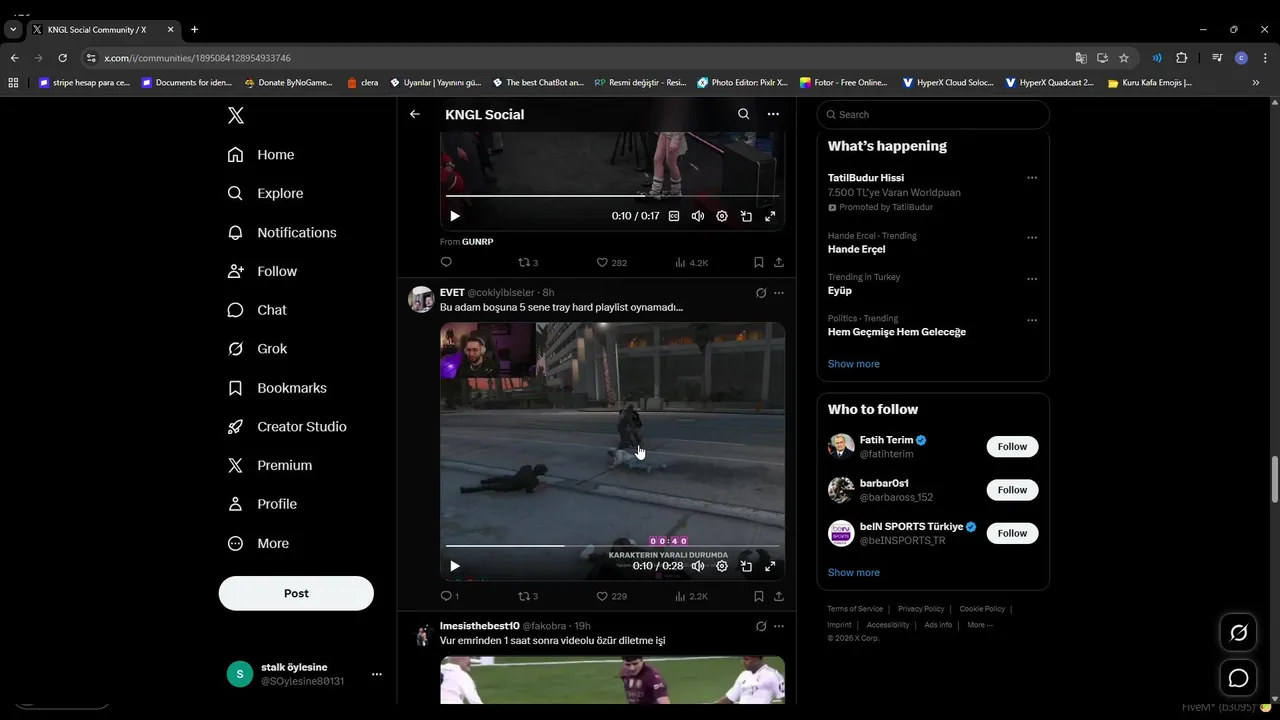View analytics showing 2.2K views
Image resolution: width=1280 pixels, height=720 pixels.
coord(691,596)
